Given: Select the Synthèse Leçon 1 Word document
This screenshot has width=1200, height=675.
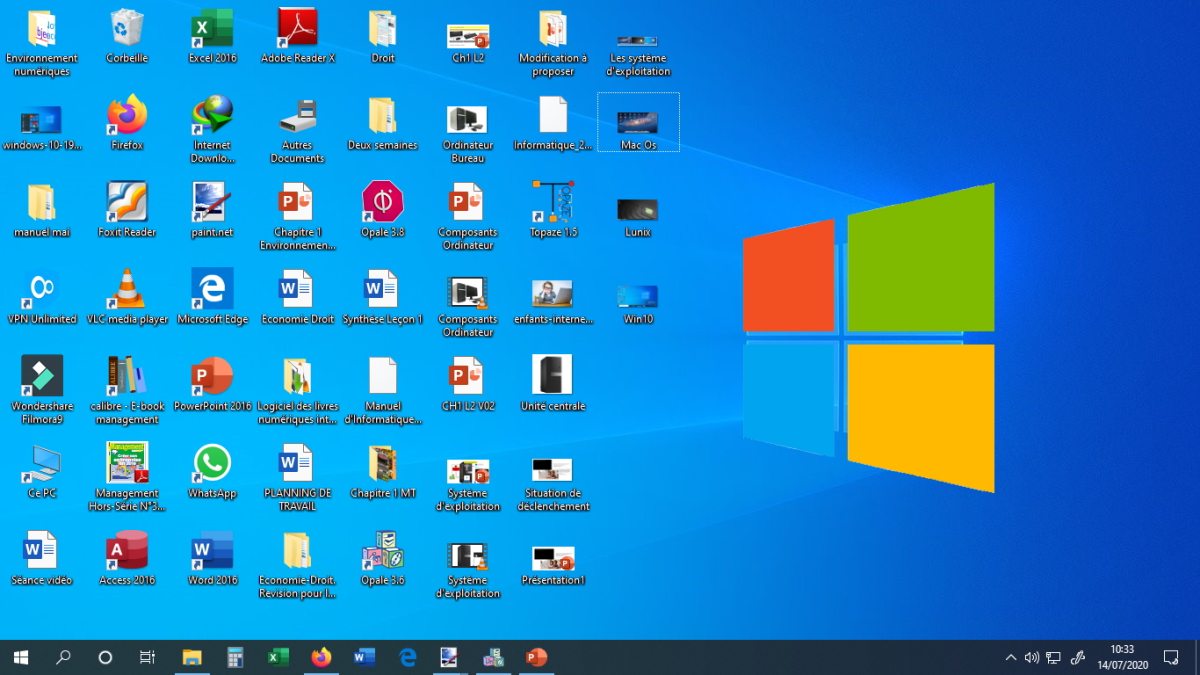Looking at the screenshot, I should pyautogui.click(x=382, y=298).
